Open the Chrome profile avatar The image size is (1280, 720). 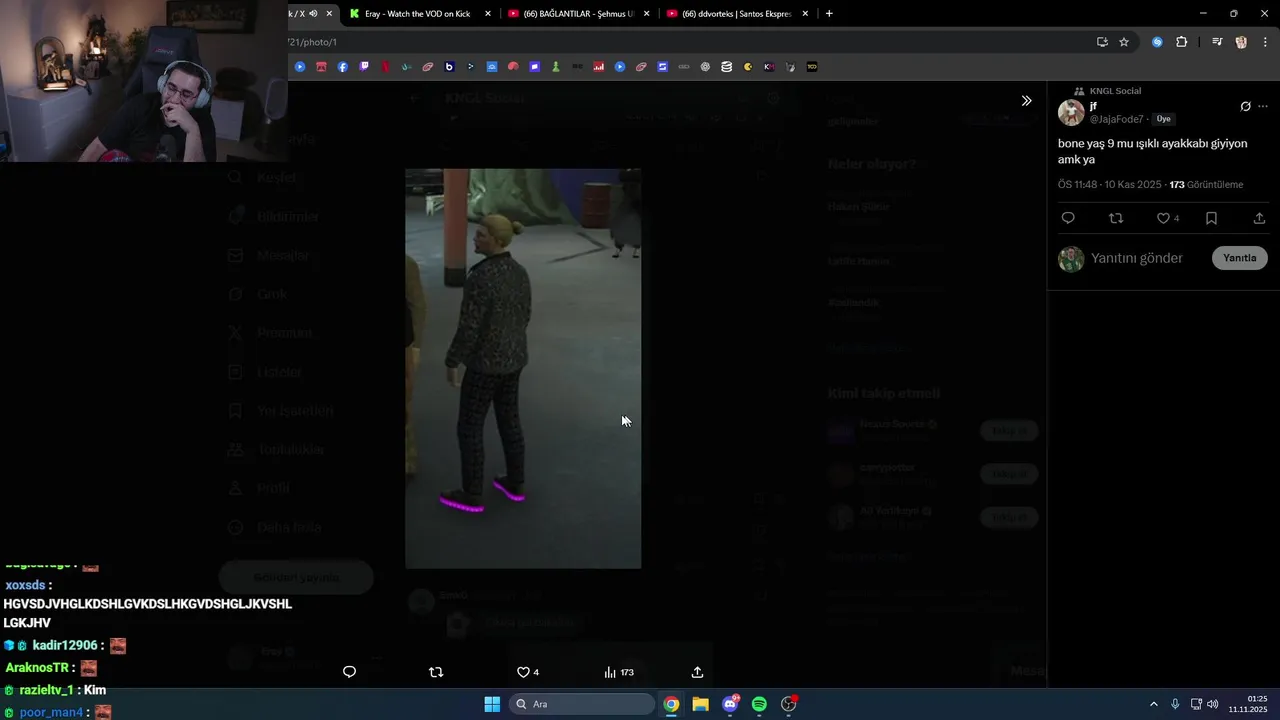pos(1241,42)
